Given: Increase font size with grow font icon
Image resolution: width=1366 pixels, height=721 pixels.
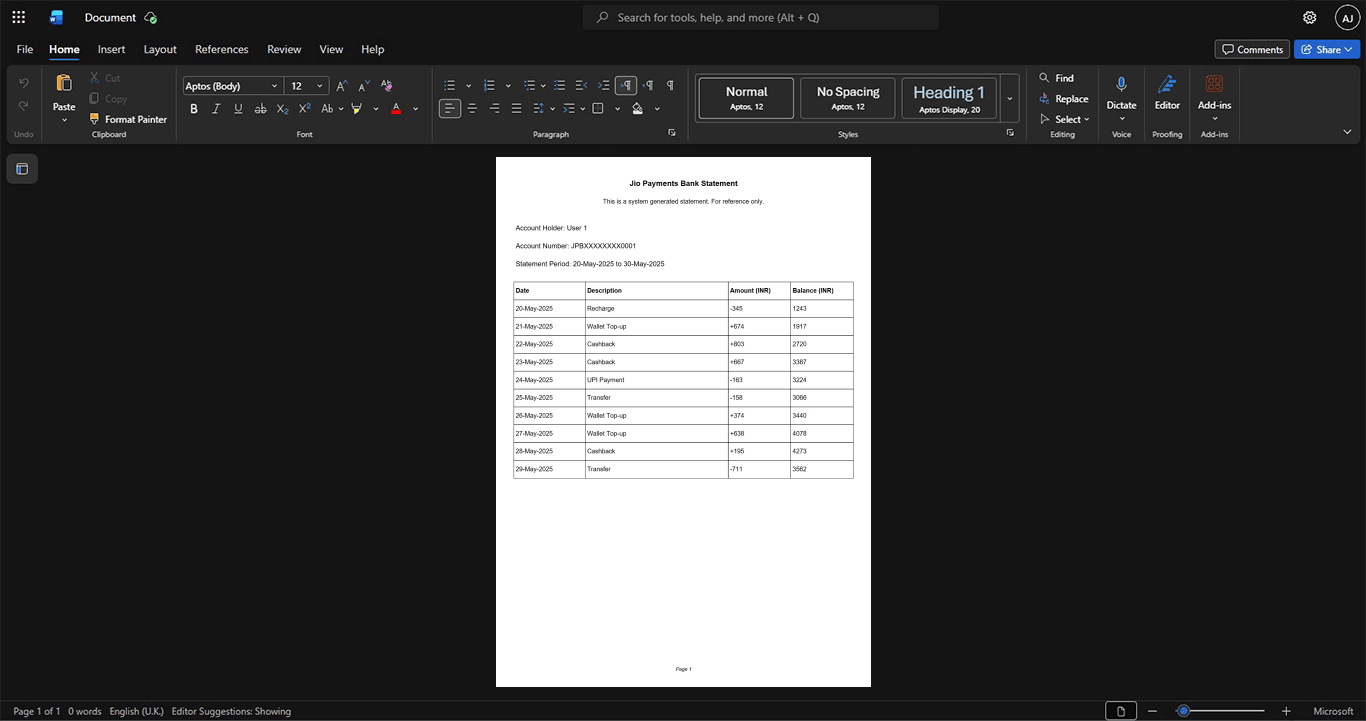Looking at the screenshot, I should [x=342, y=86].
